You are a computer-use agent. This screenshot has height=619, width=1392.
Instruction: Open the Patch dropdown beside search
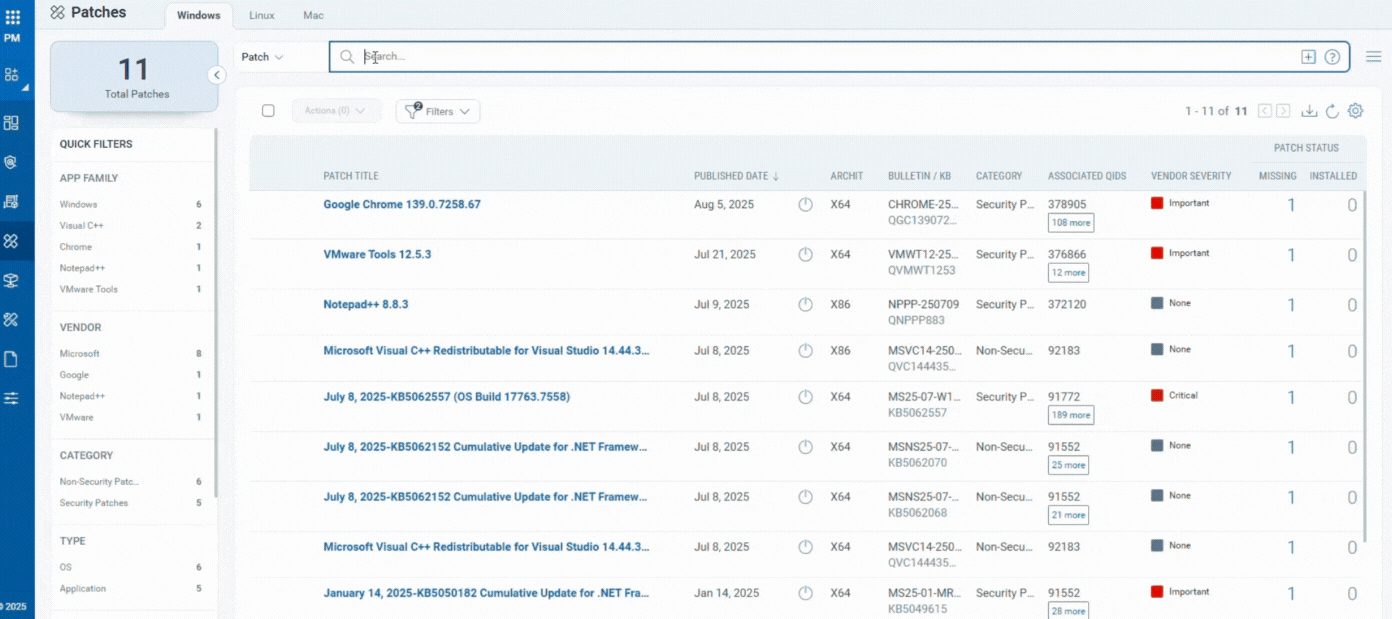262,57
